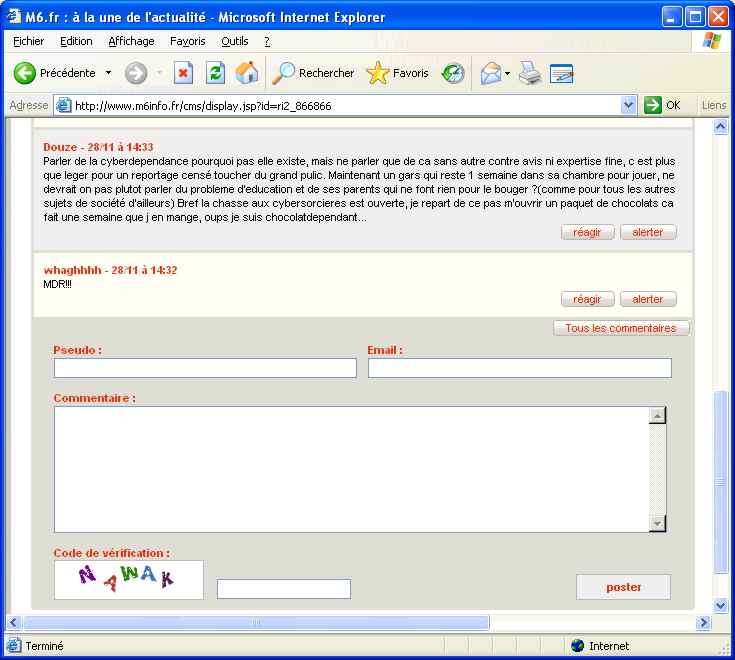The height and width of the screenshot is (660, 735).
Task: Open the history clock icon
Action: coord(453,73)
